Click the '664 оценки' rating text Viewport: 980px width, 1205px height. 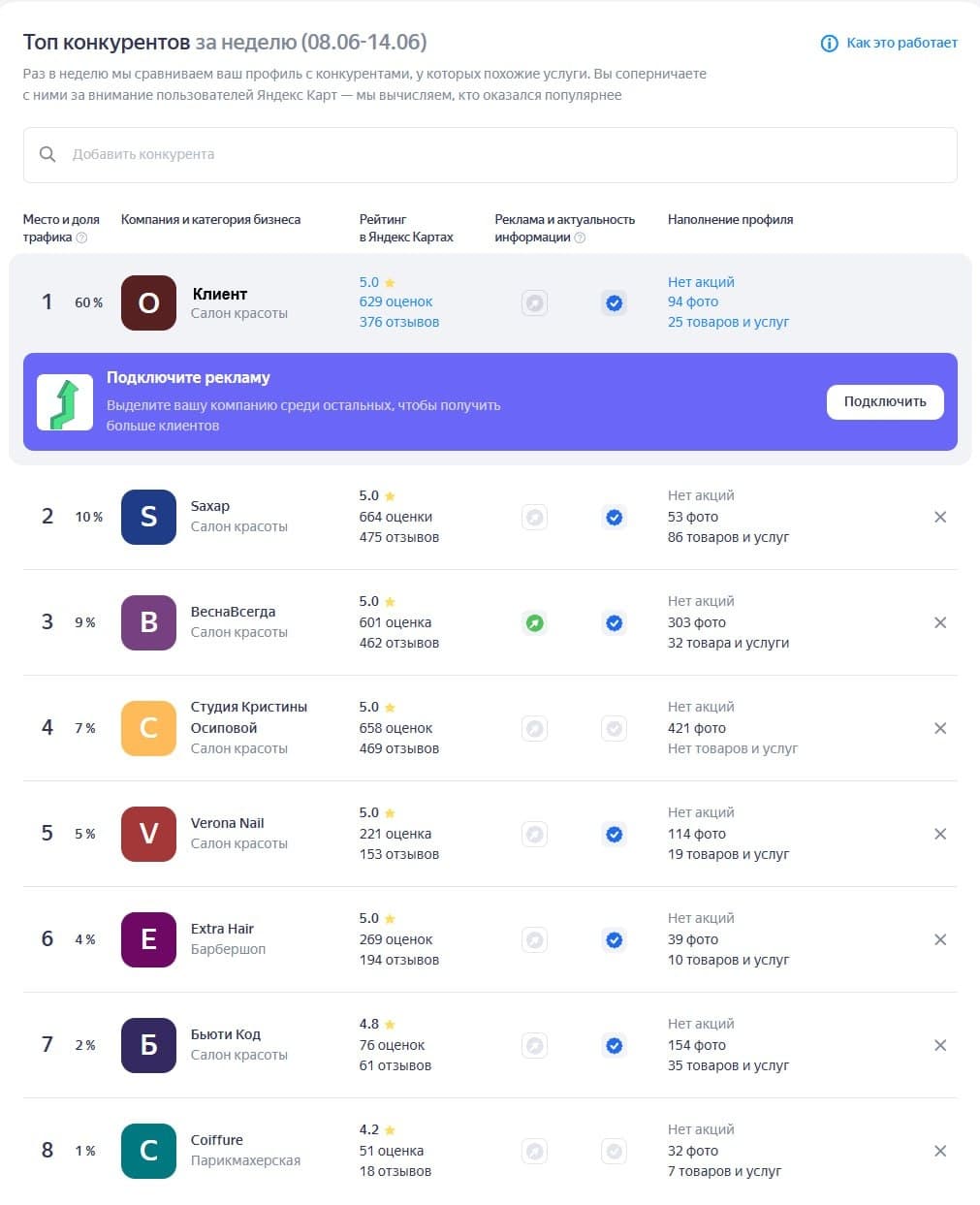click(x=395, y=517)
